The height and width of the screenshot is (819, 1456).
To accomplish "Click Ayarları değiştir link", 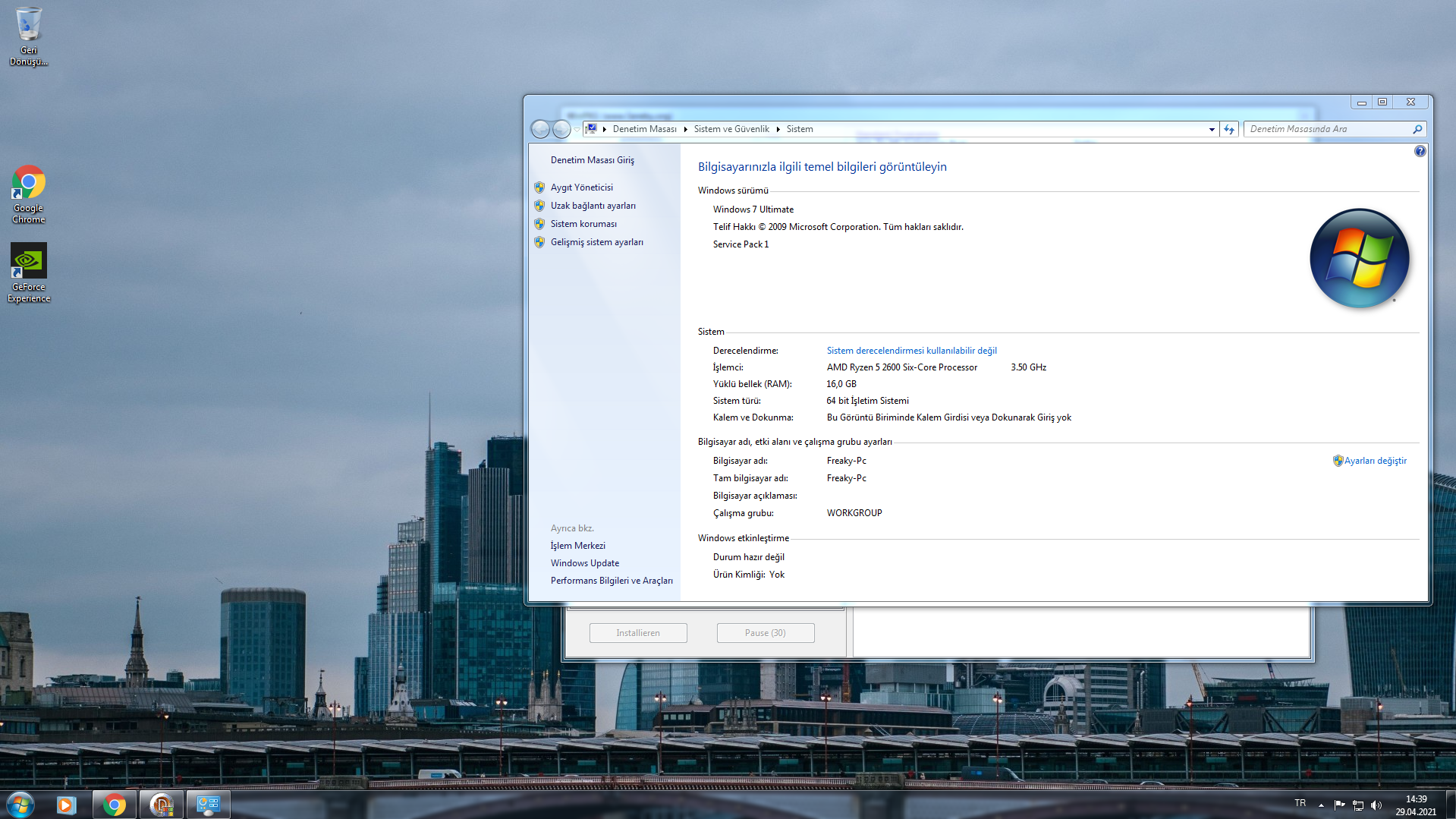I will coord(1375,461).
